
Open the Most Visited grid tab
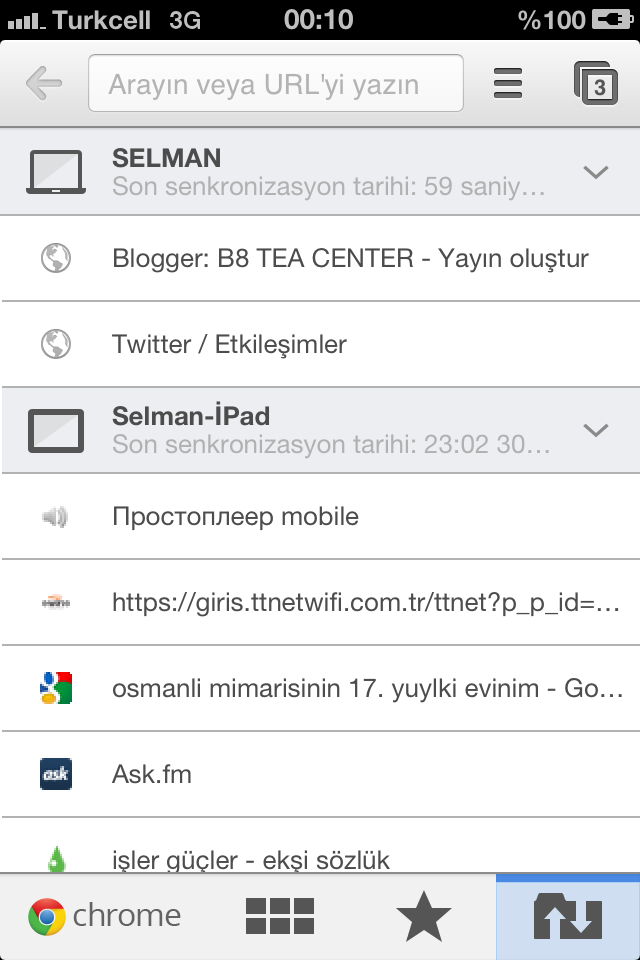[x=280, y=916]
